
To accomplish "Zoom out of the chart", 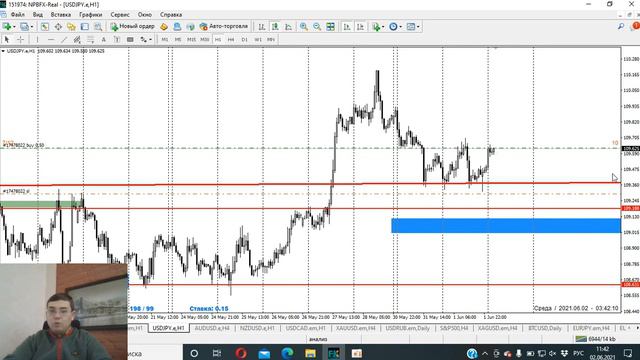I will (317, 27).
